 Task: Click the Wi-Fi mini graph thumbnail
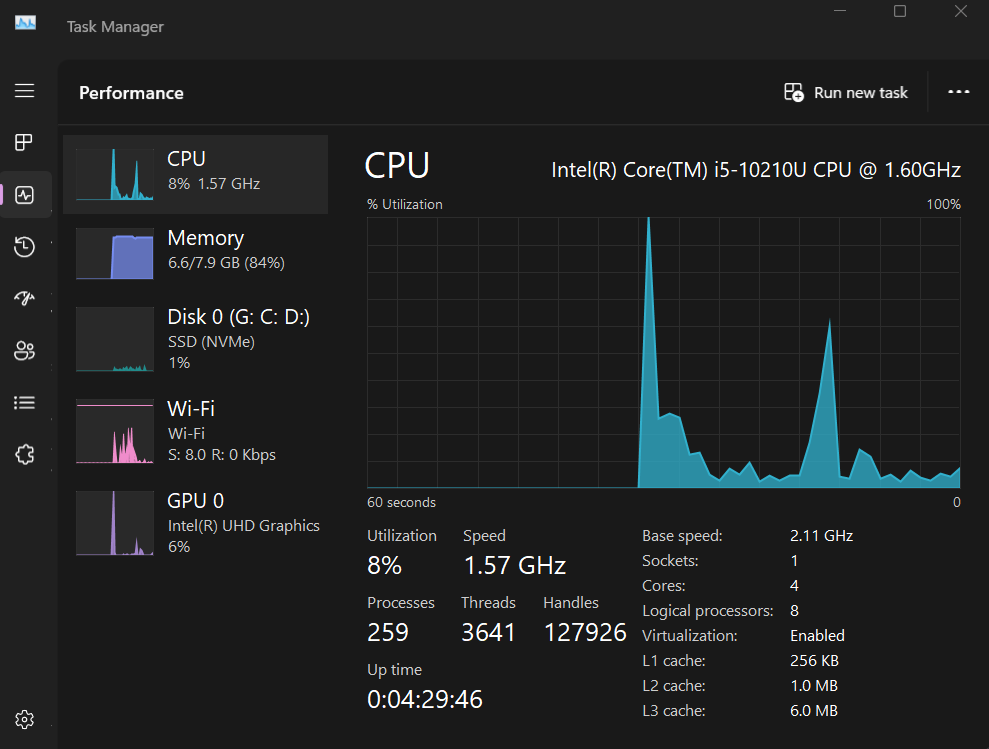tap(115, 431)
